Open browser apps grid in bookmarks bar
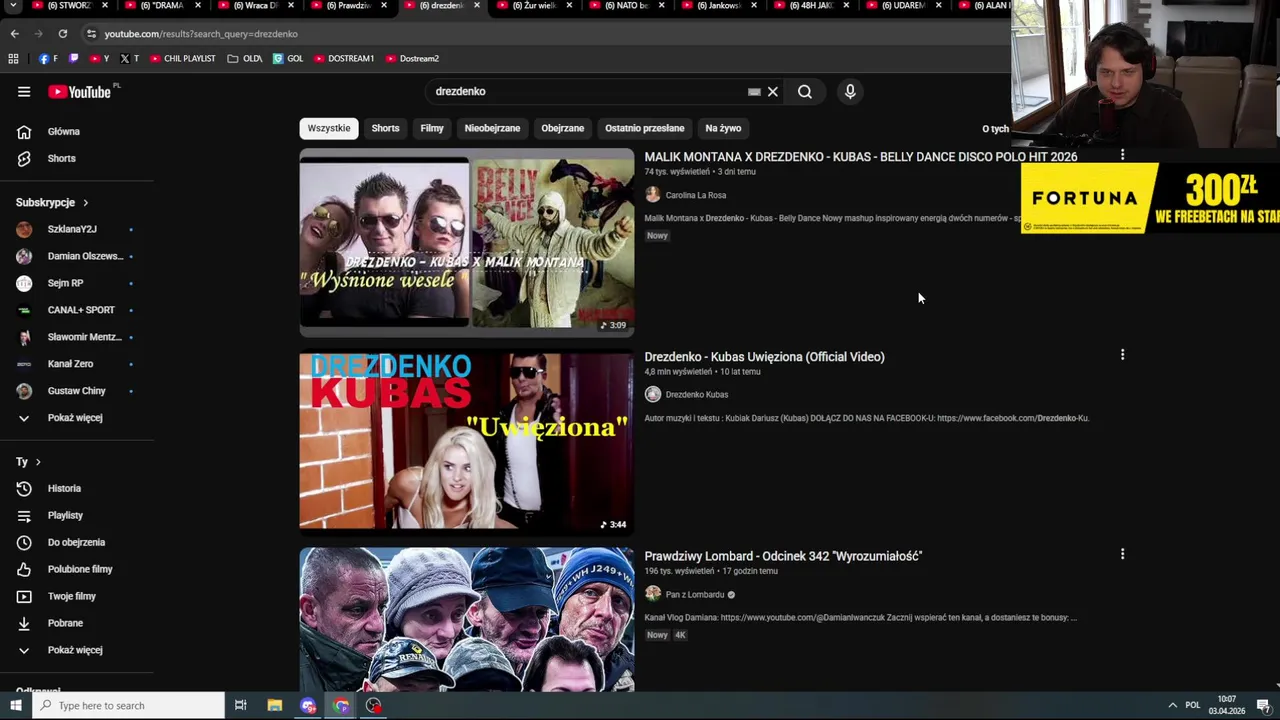 click(x=13, y=59)
